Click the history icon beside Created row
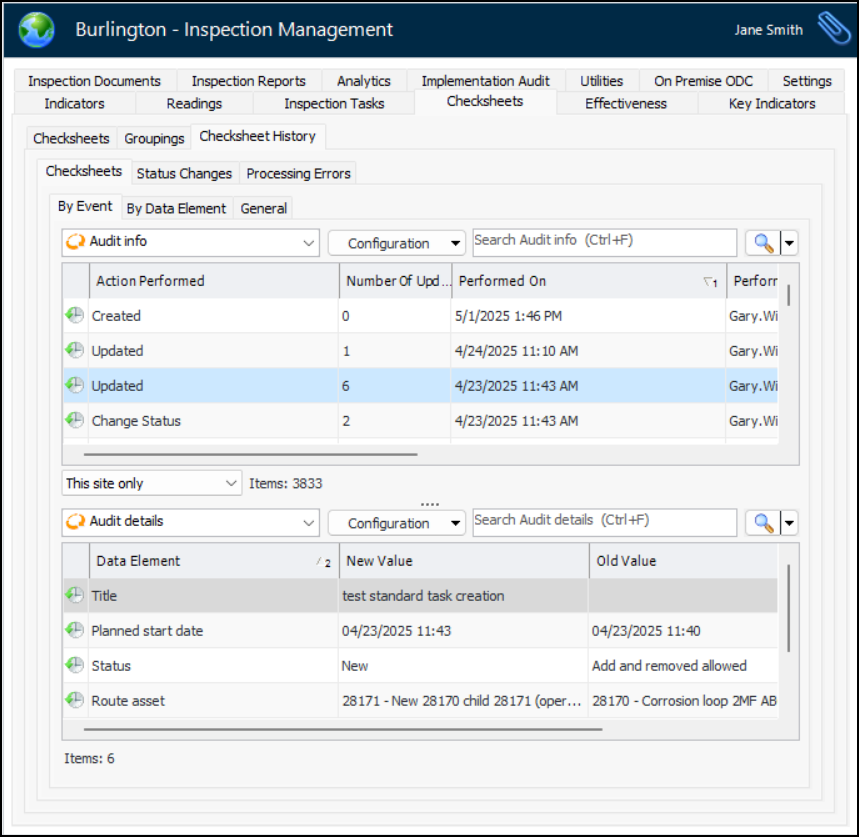Viewport: 859px width, 837px height. point(75,316)
